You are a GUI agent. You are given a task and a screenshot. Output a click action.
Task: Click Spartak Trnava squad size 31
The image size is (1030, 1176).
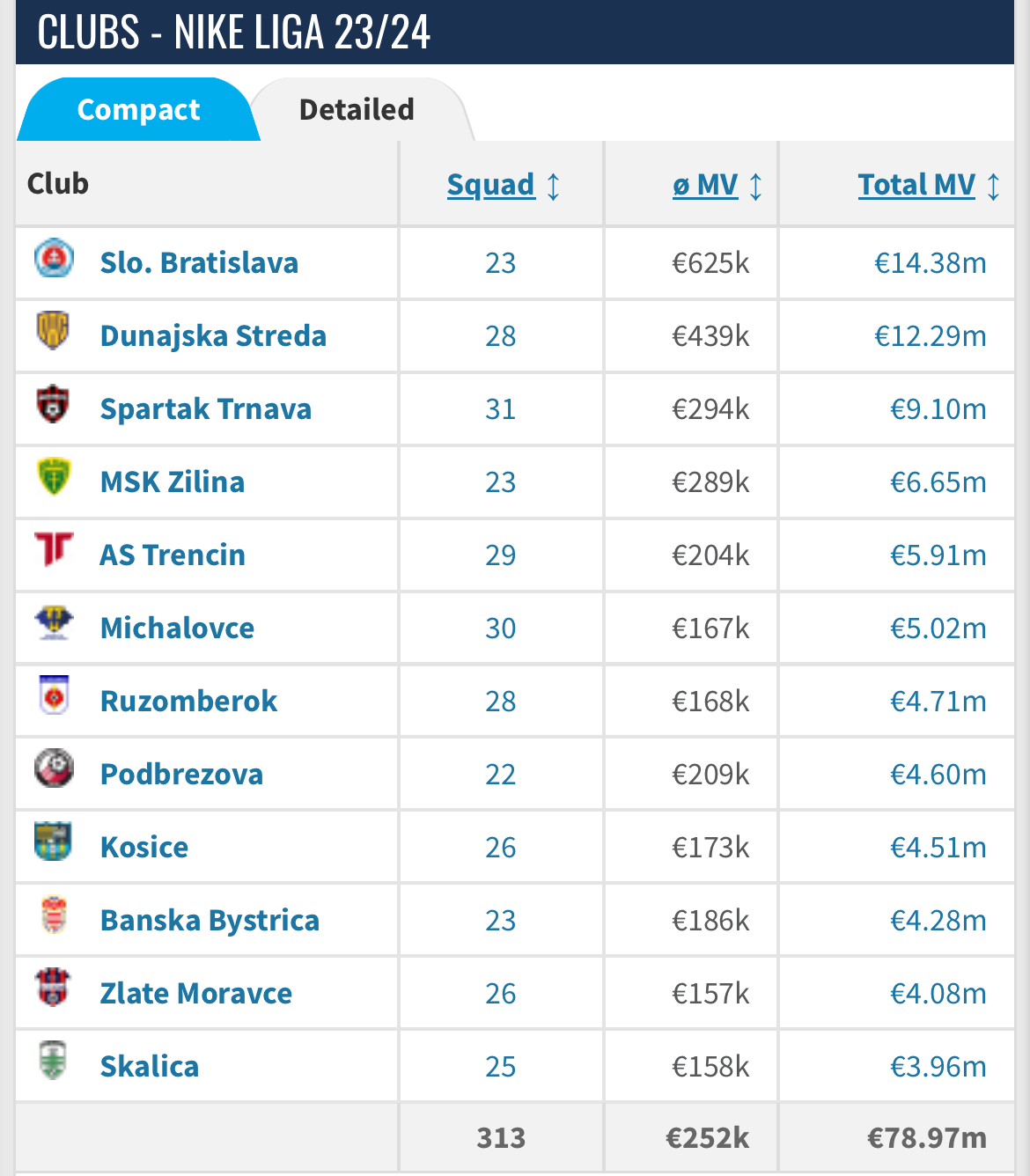tap(500, 408)
